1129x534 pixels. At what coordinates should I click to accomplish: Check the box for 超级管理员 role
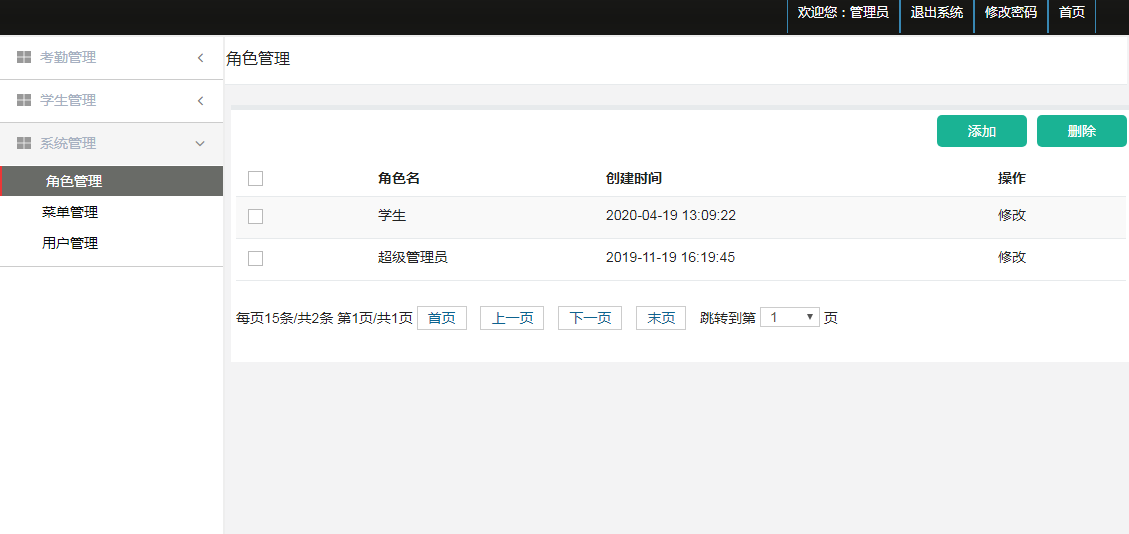coord(255,258)
